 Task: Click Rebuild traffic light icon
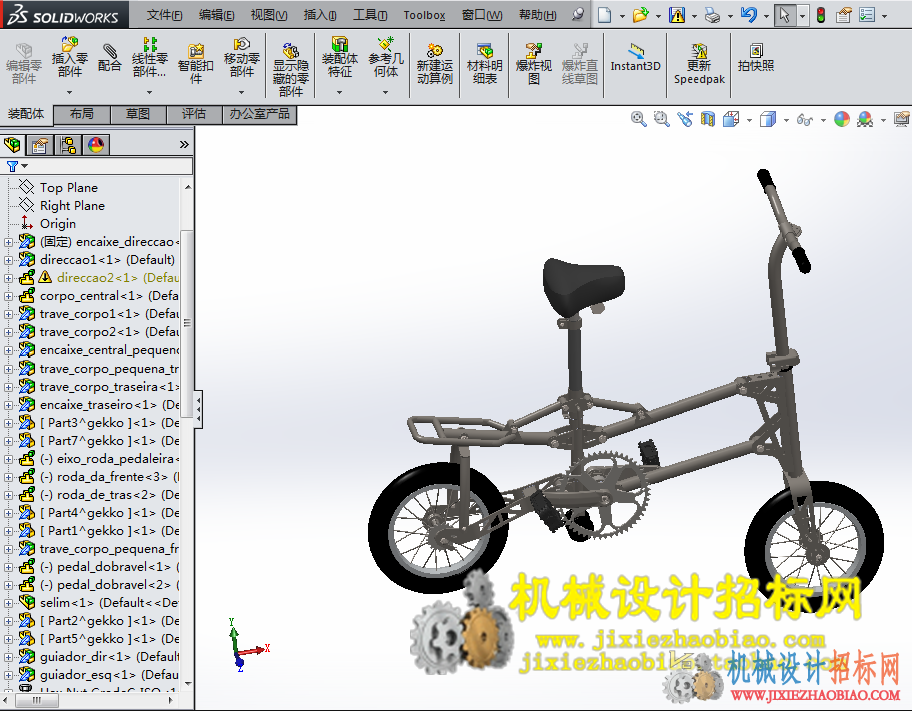pos(821,15)
